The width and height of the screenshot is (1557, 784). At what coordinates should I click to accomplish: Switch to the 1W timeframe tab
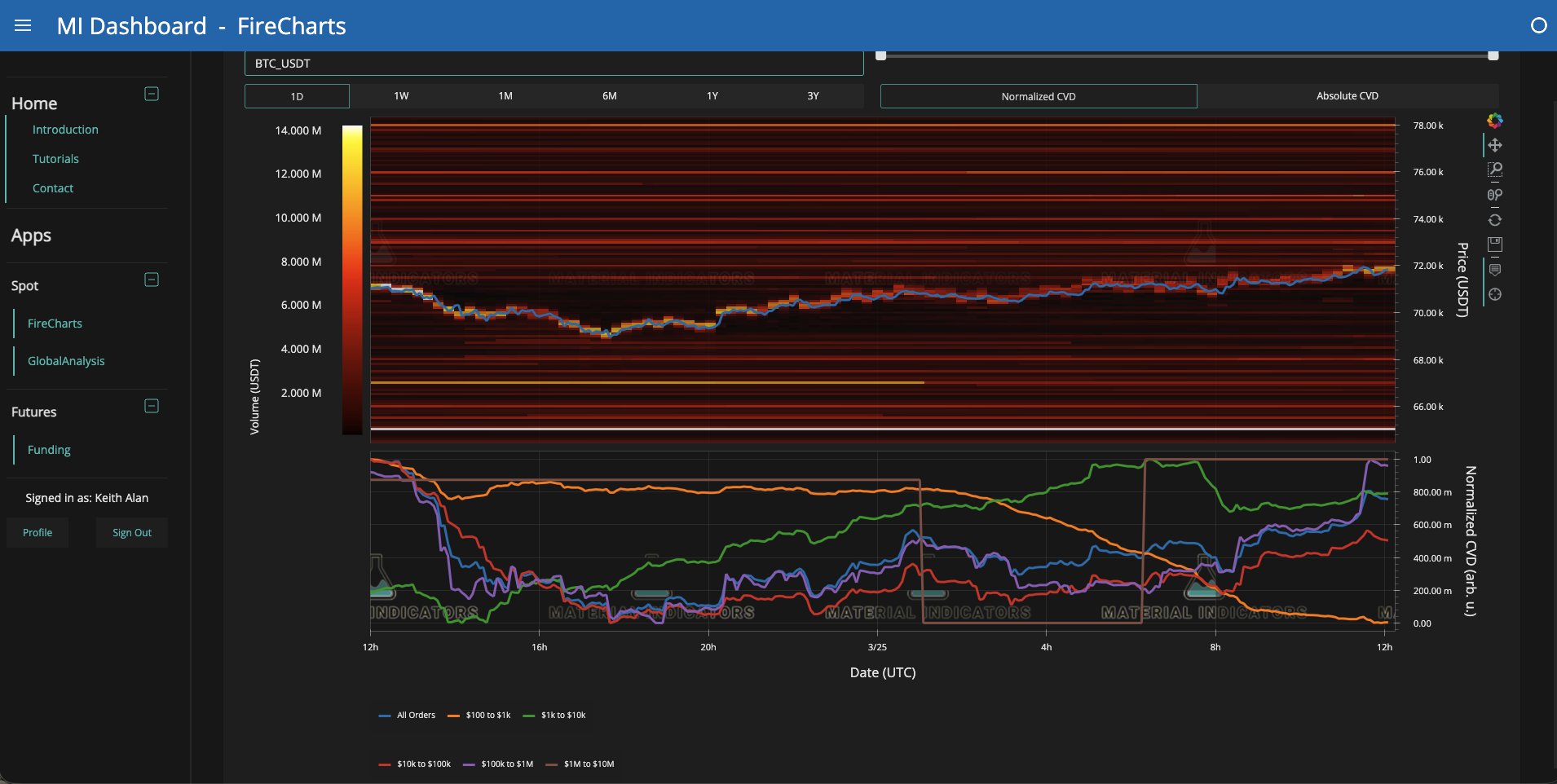click(x=401, y=95)
